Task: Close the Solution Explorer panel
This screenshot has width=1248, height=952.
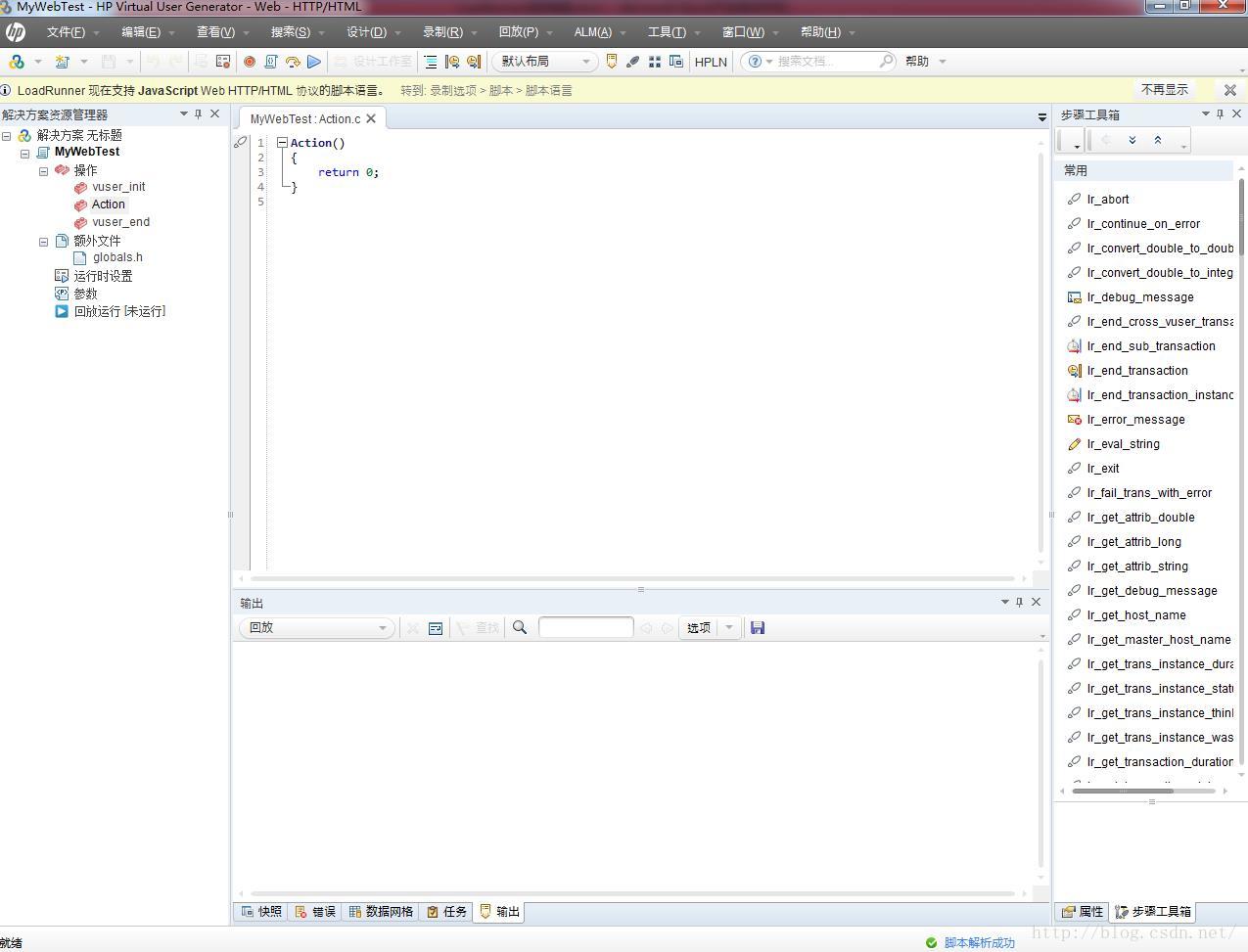Action: tap(215, 114)
